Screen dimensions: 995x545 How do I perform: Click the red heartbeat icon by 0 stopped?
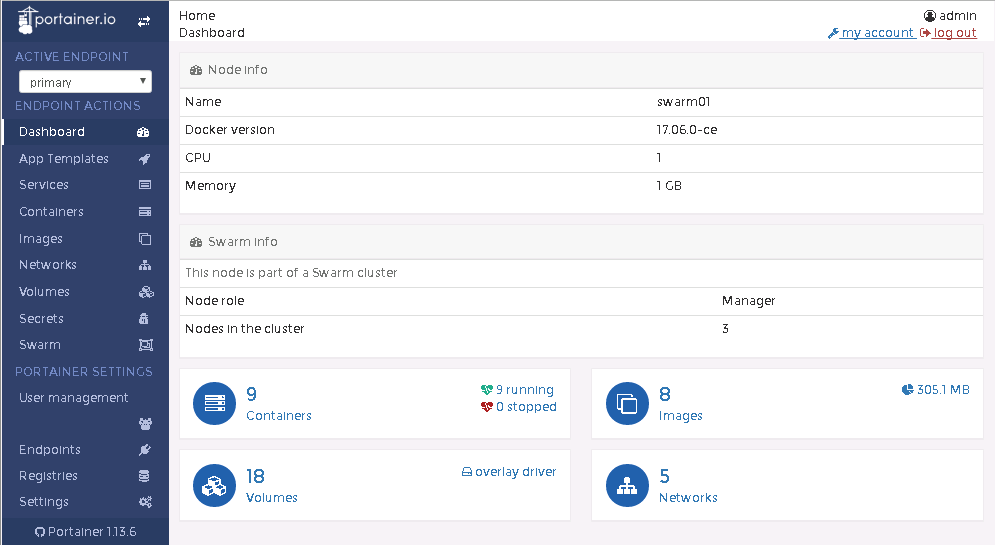[x=487, y=407]
